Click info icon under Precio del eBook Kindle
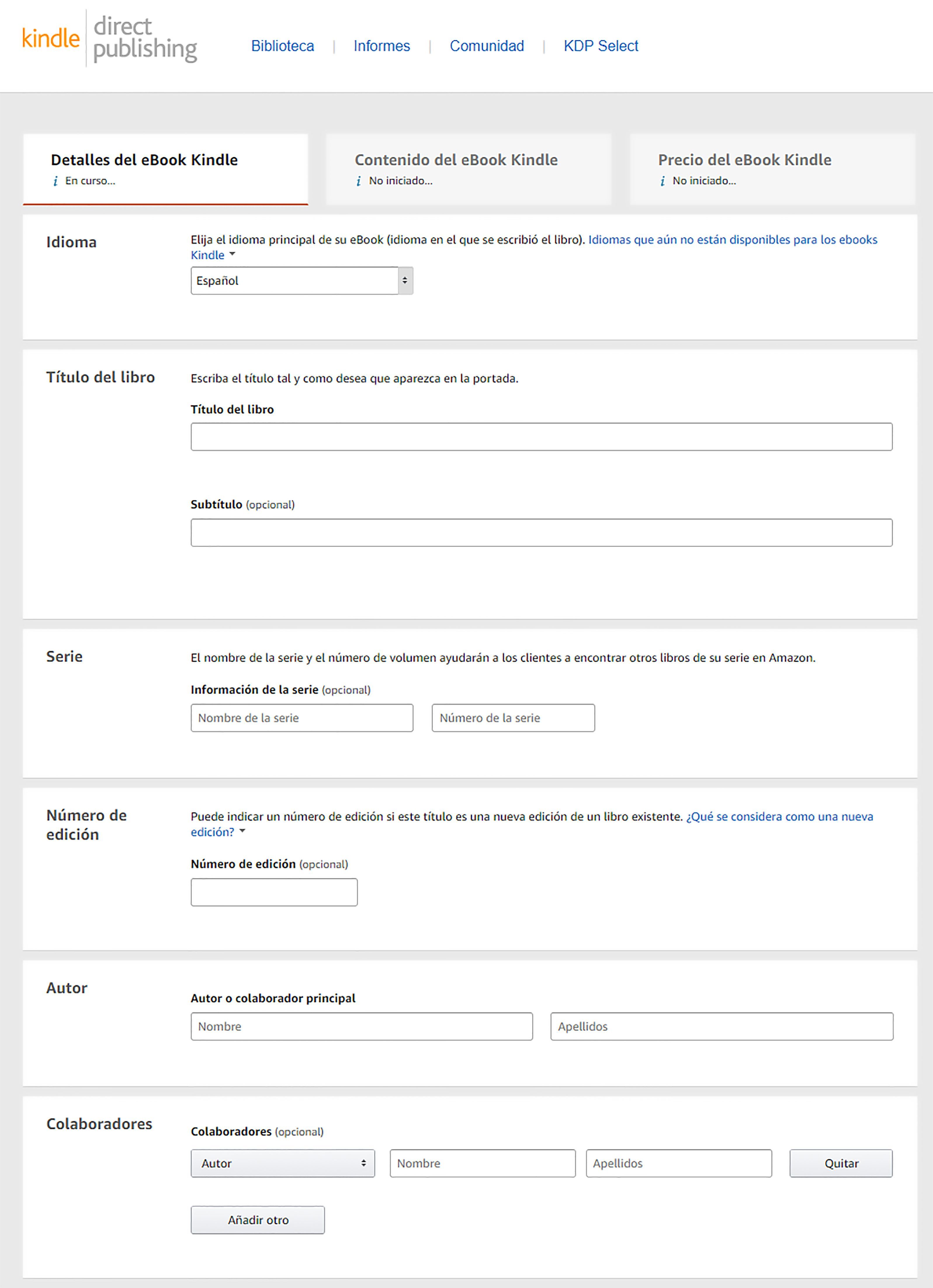933x1288 pixels. [x=662, y=181]
